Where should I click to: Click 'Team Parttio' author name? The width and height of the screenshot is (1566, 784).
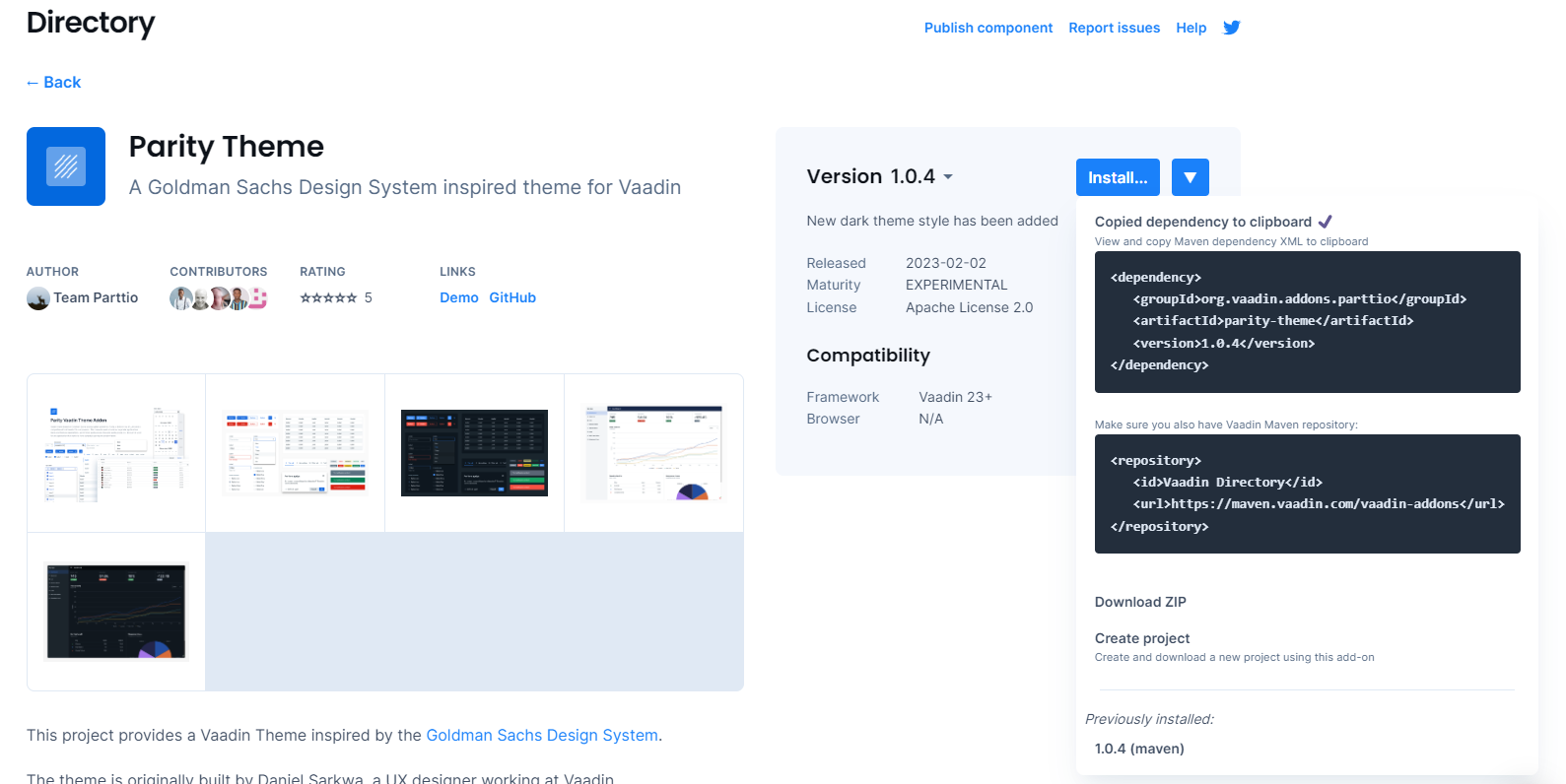pyautogui.click(x=96, y=297)
